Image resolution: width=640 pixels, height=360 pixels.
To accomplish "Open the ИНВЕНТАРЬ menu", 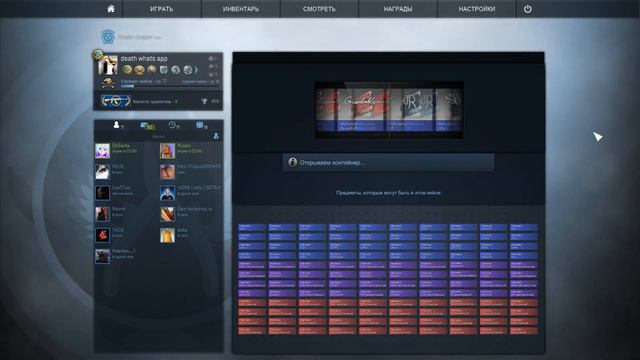I will tap(241, 9).
